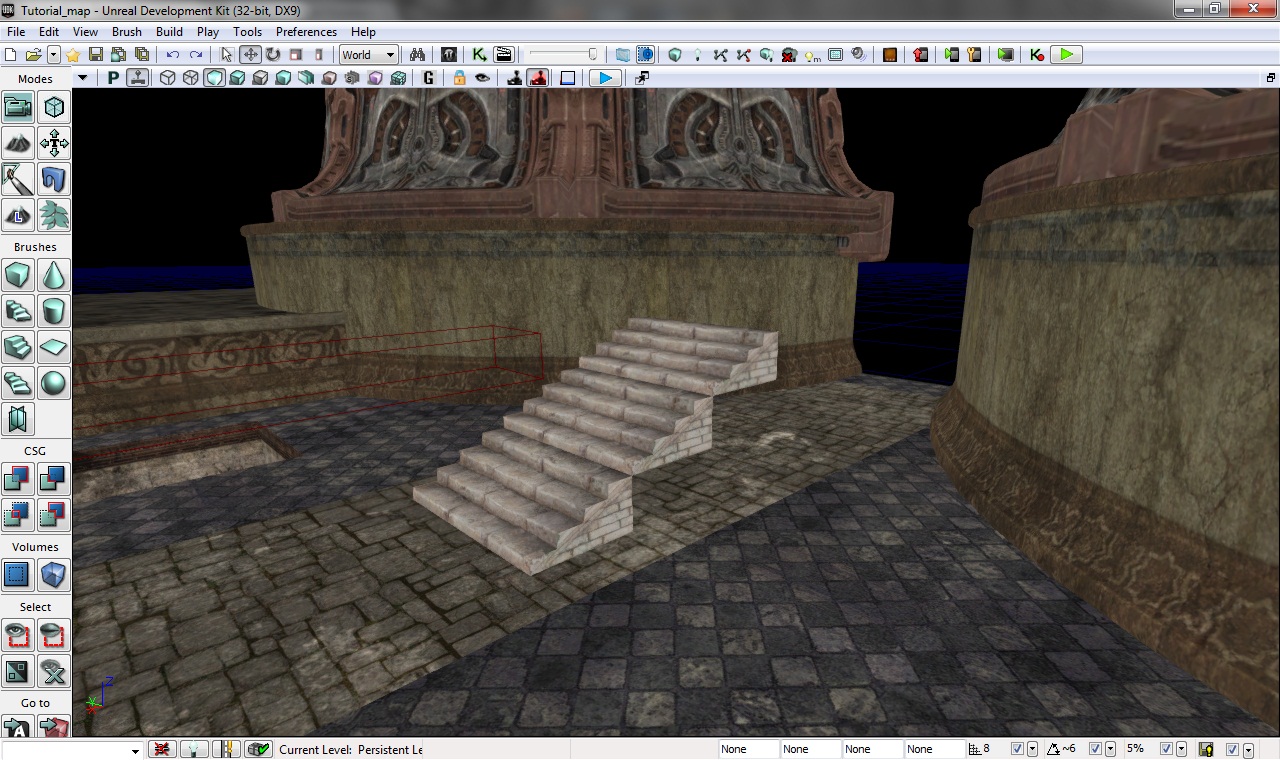Open the recent files dropdown arrow
The width and height of the screenshot is (1280, 760).
(54, 55)
